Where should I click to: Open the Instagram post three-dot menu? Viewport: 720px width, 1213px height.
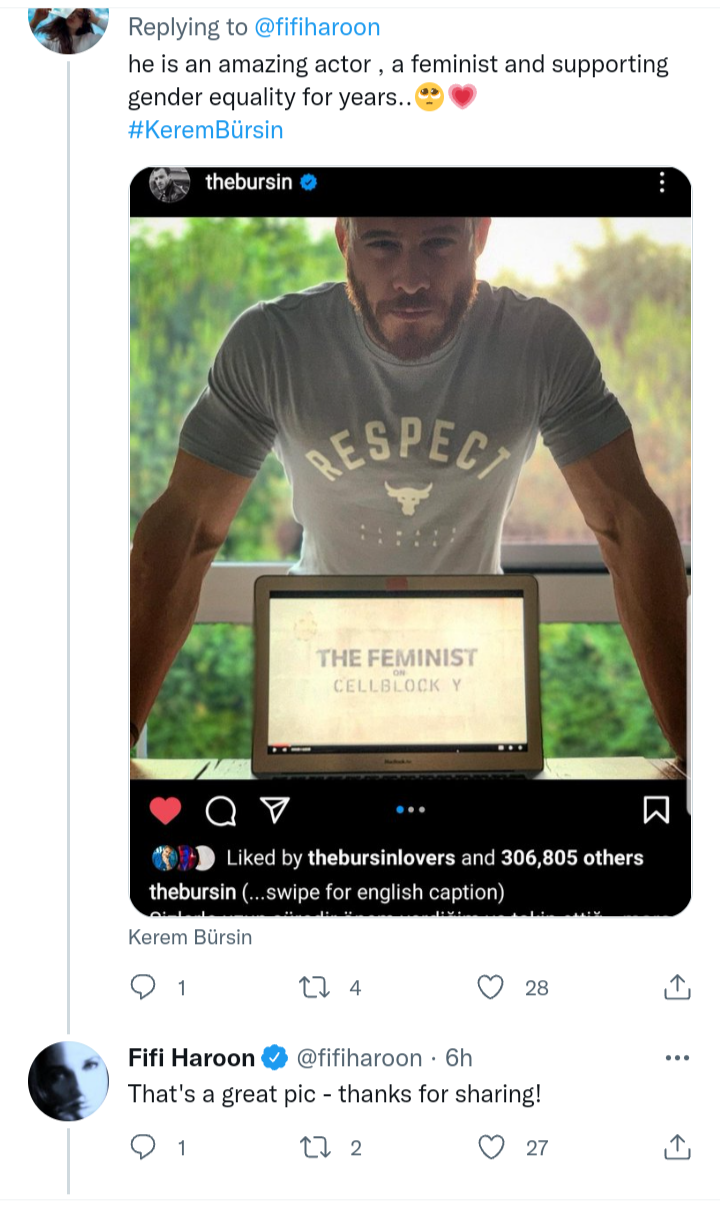(x=661, y=183)
